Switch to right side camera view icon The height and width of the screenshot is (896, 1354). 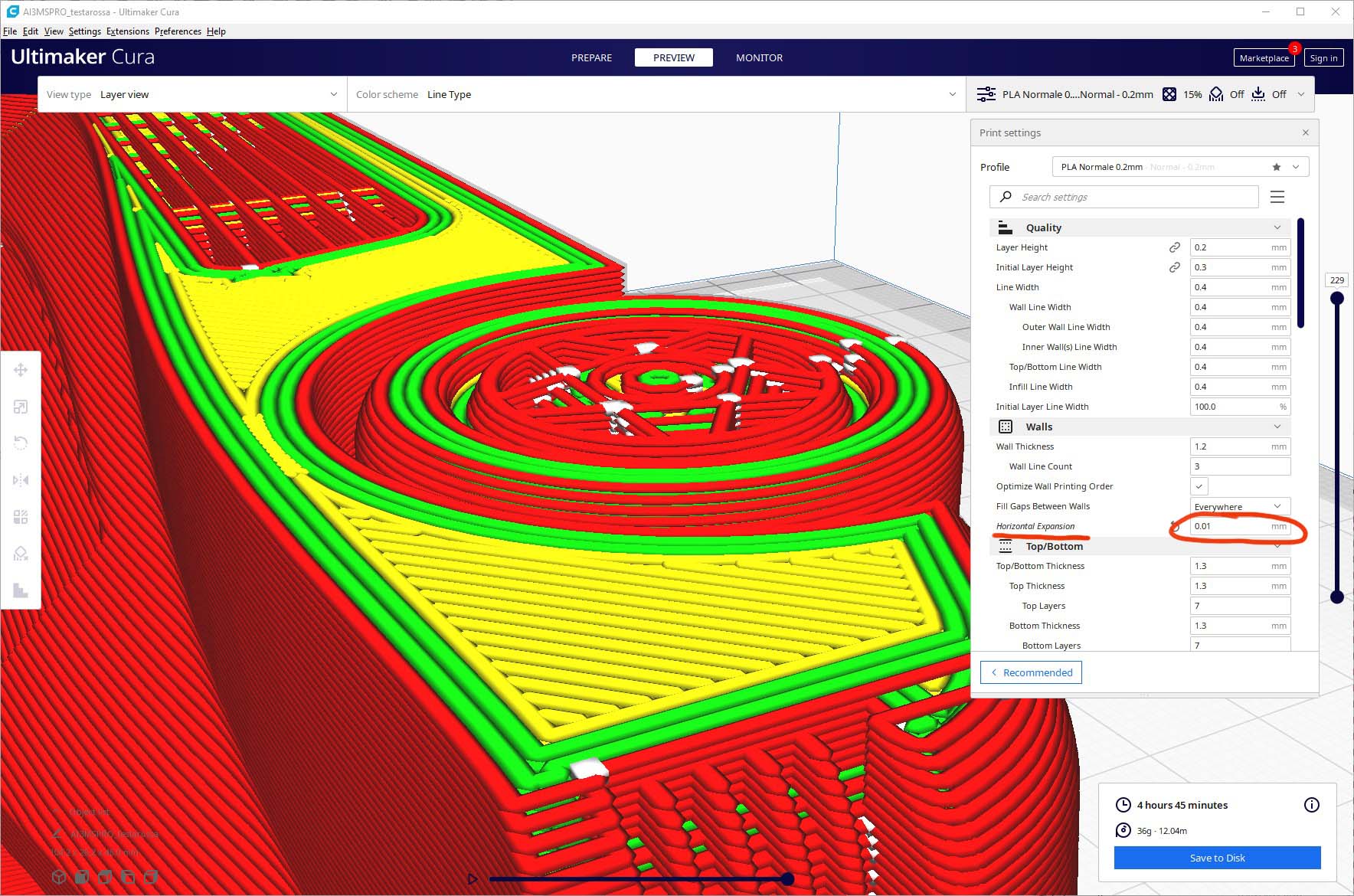(x=151, y=877)
